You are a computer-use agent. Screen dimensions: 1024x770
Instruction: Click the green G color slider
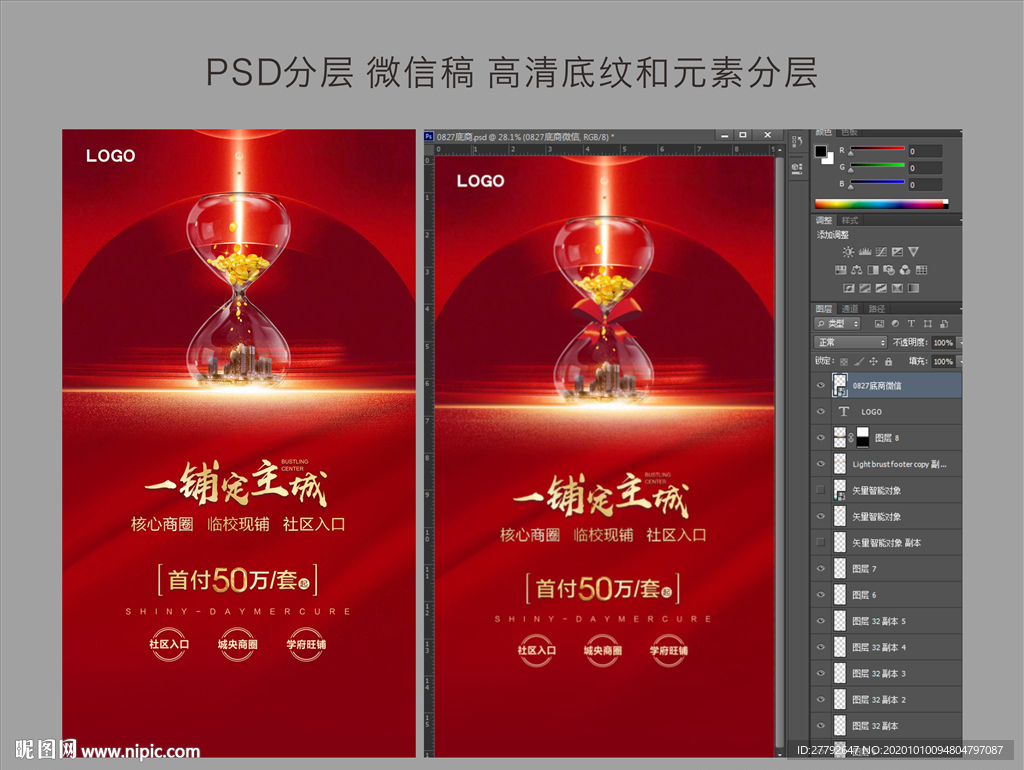(876, 167)
